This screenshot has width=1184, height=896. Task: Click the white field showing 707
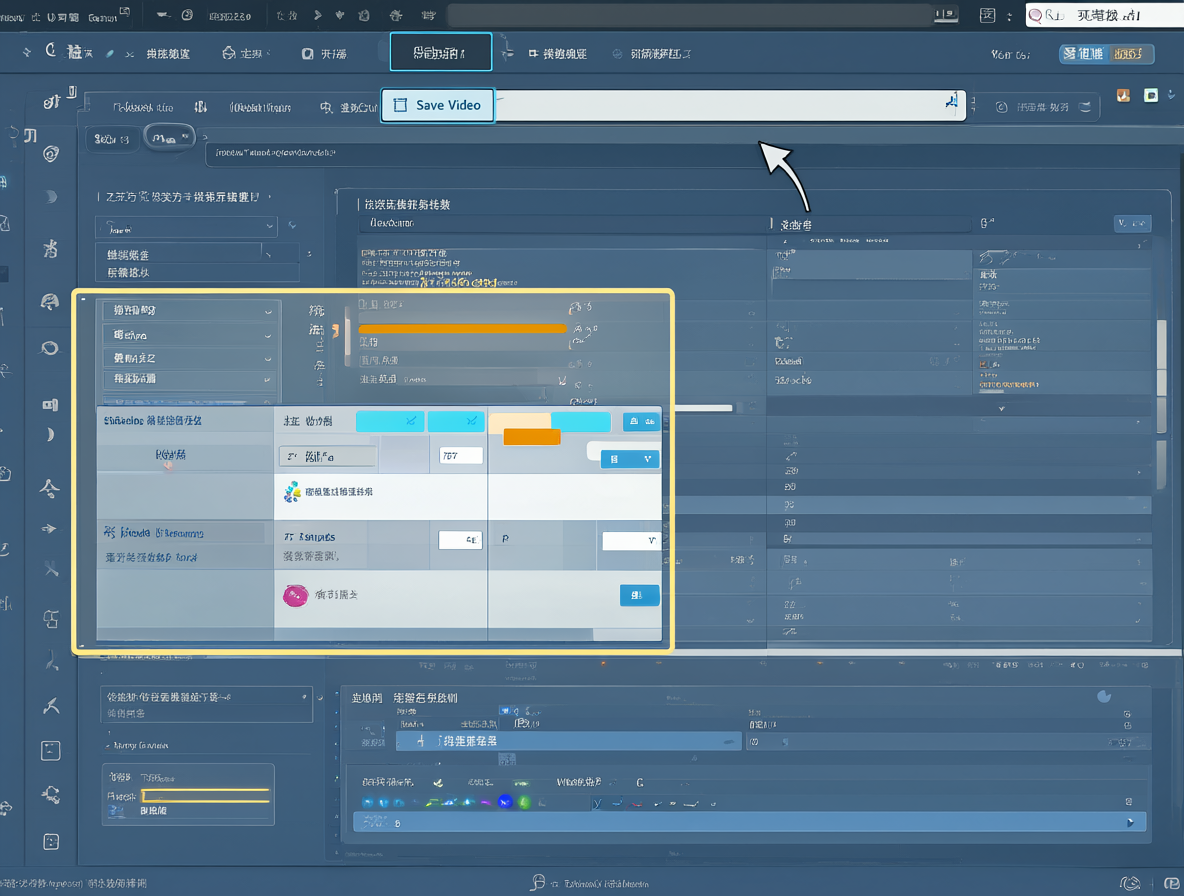(461, 455)
